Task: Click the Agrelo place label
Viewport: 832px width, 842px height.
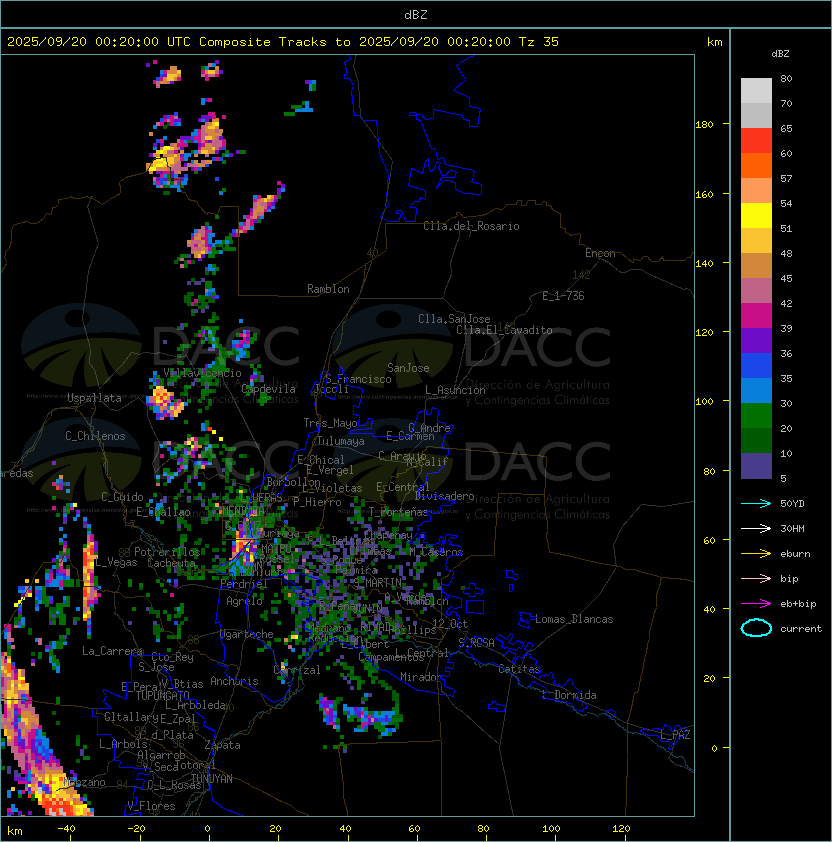Action: tap(244, 601)
